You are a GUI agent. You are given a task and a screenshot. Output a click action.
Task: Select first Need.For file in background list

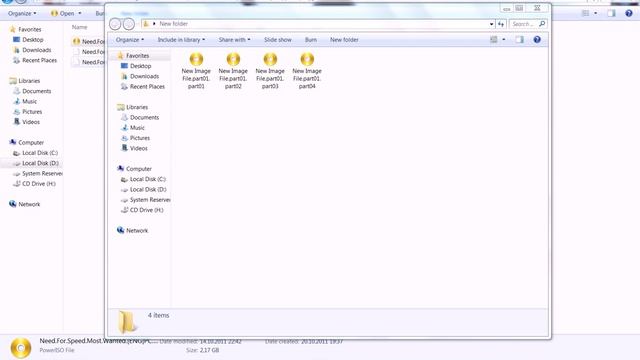click(88, 41)
